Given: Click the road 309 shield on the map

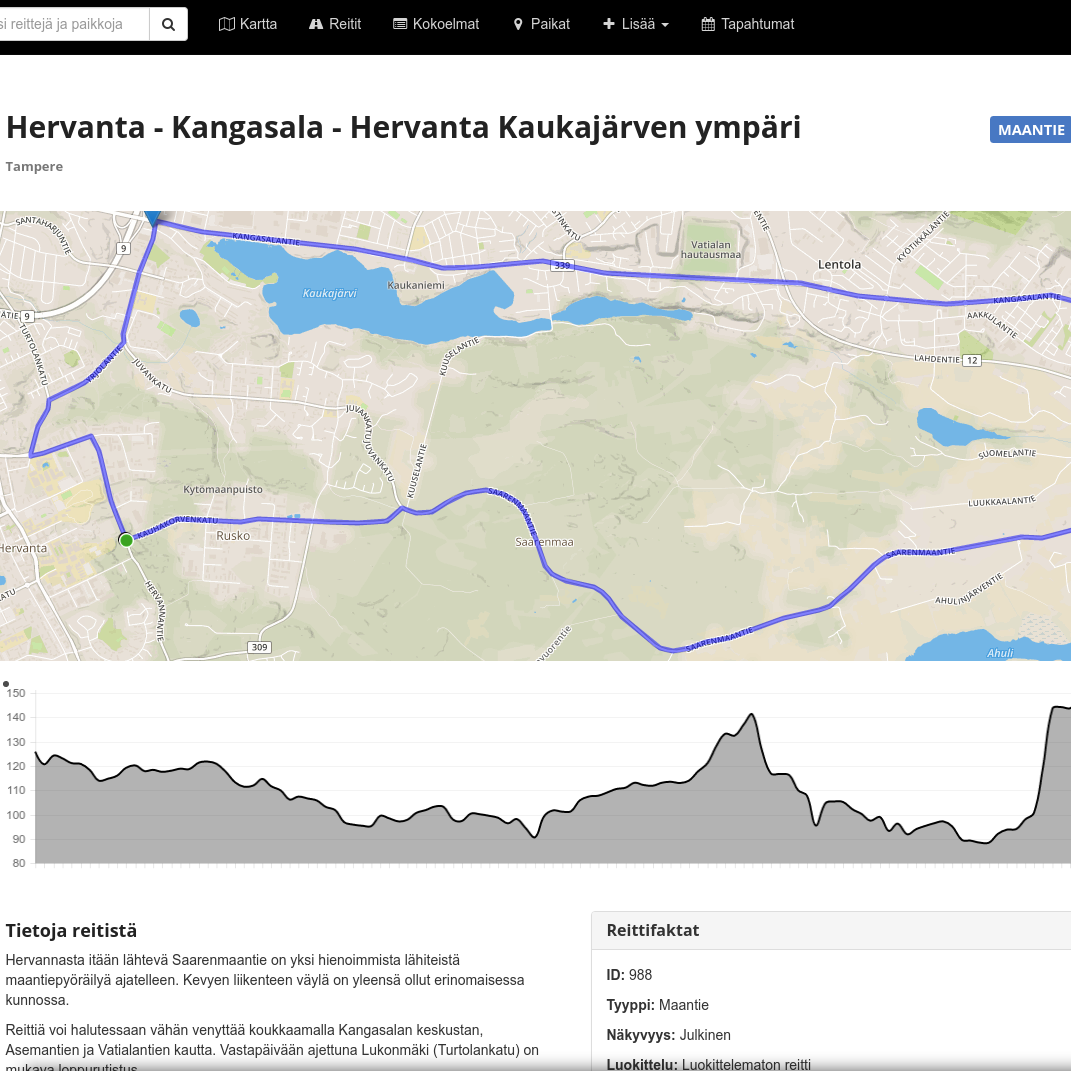Looking at the screenshot, I should coord(259,648).
